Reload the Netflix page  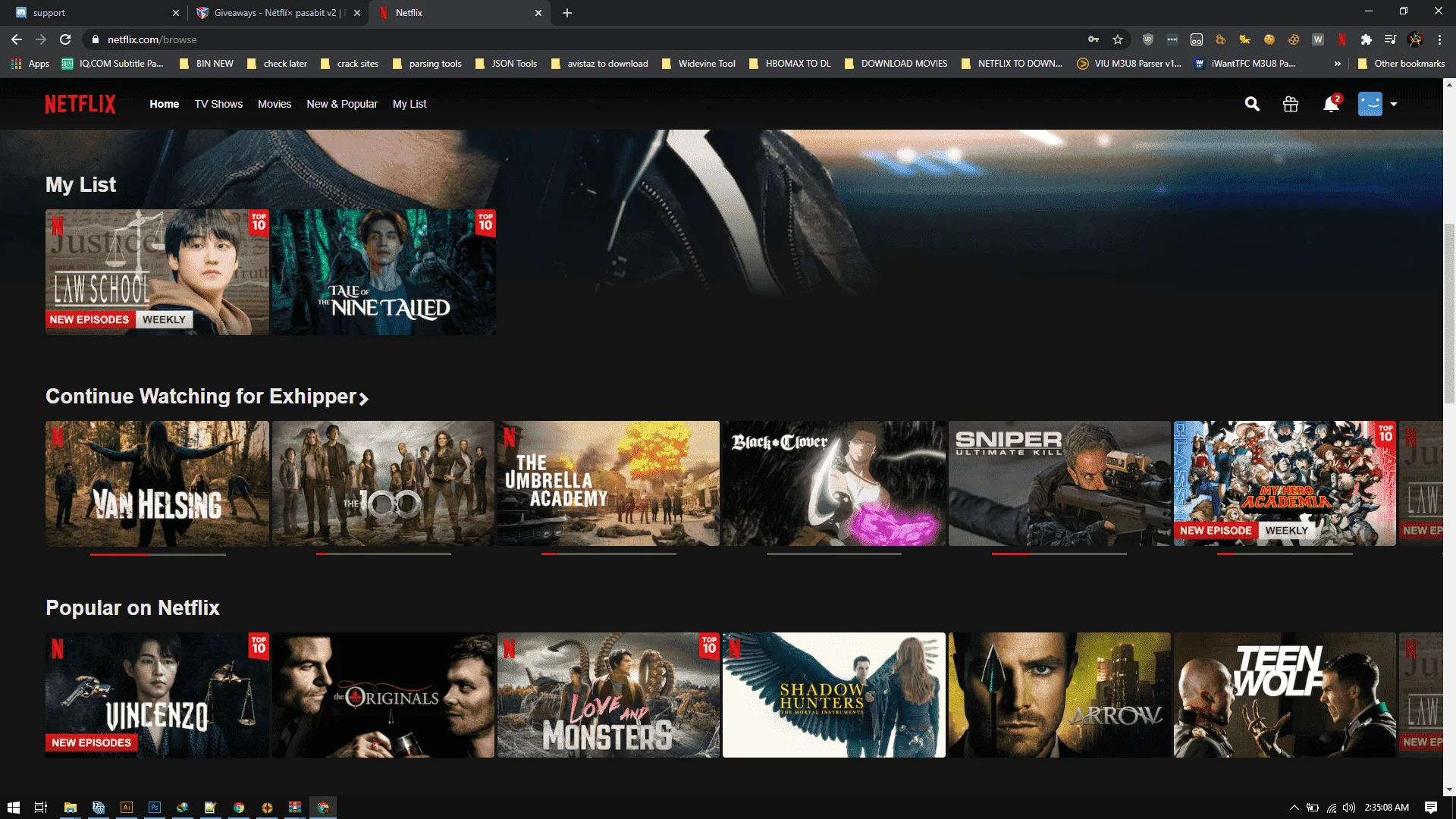[x=65, y=39]
